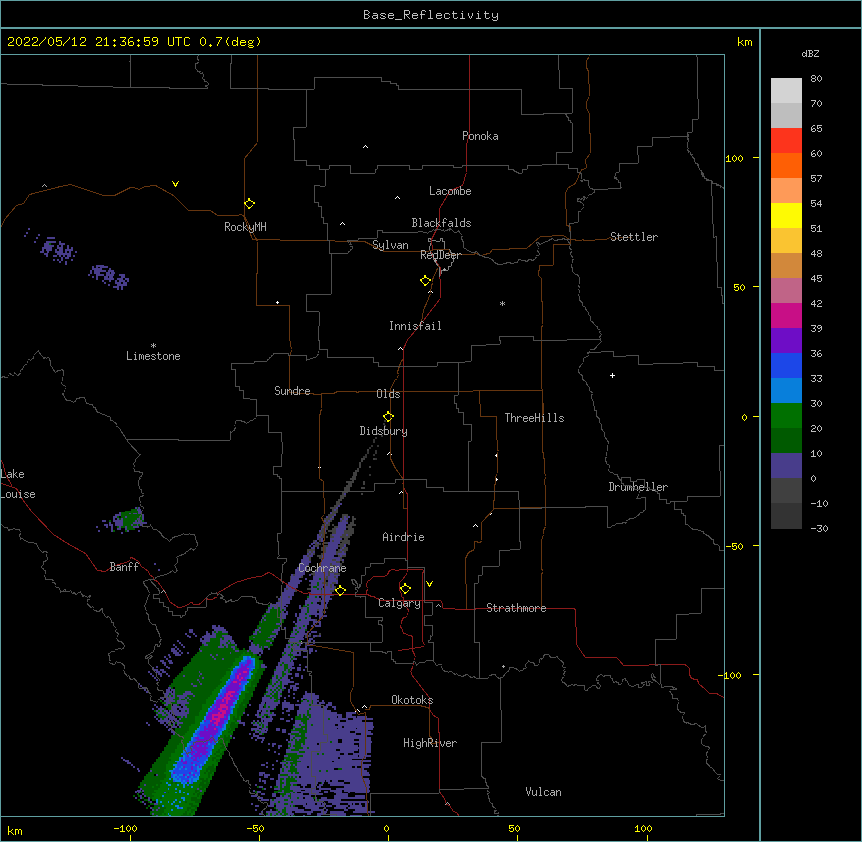This screenshot has height=842, width=862.
Task: Click the yellow v marker east of Calgary
Action: 429,584
